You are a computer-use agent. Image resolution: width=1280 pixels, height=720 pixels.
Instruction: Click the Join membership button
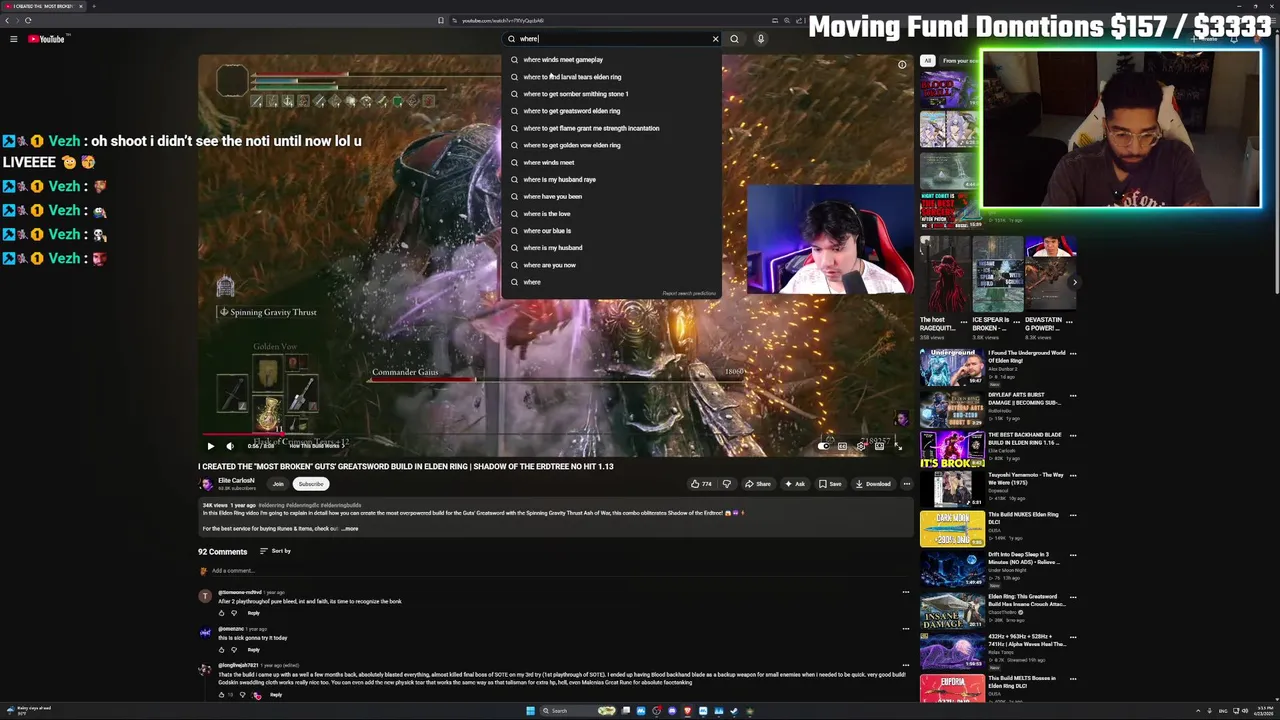point(278,484)
